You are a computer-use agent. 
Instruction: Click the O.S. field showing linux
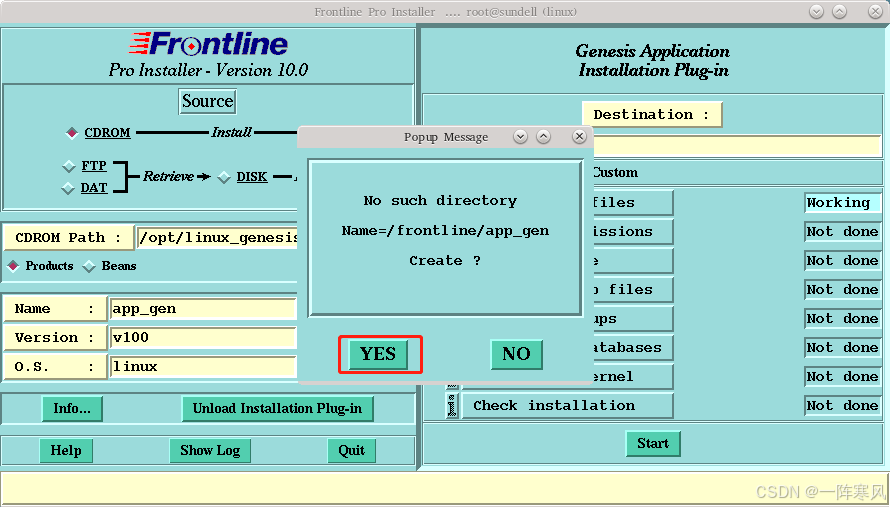click(x=203, y=367)
